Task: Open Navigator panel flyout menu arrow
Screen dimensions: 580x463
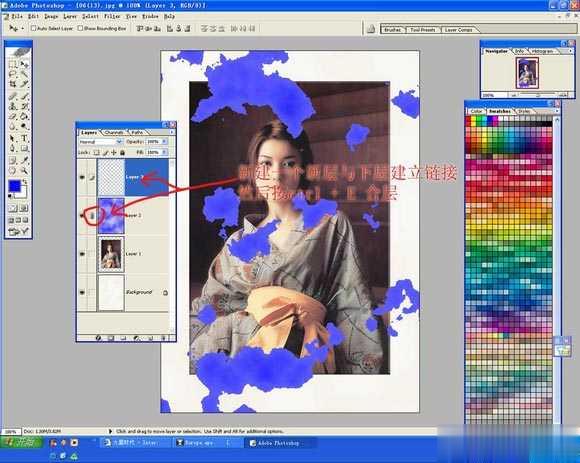Action: pos(571,51)
